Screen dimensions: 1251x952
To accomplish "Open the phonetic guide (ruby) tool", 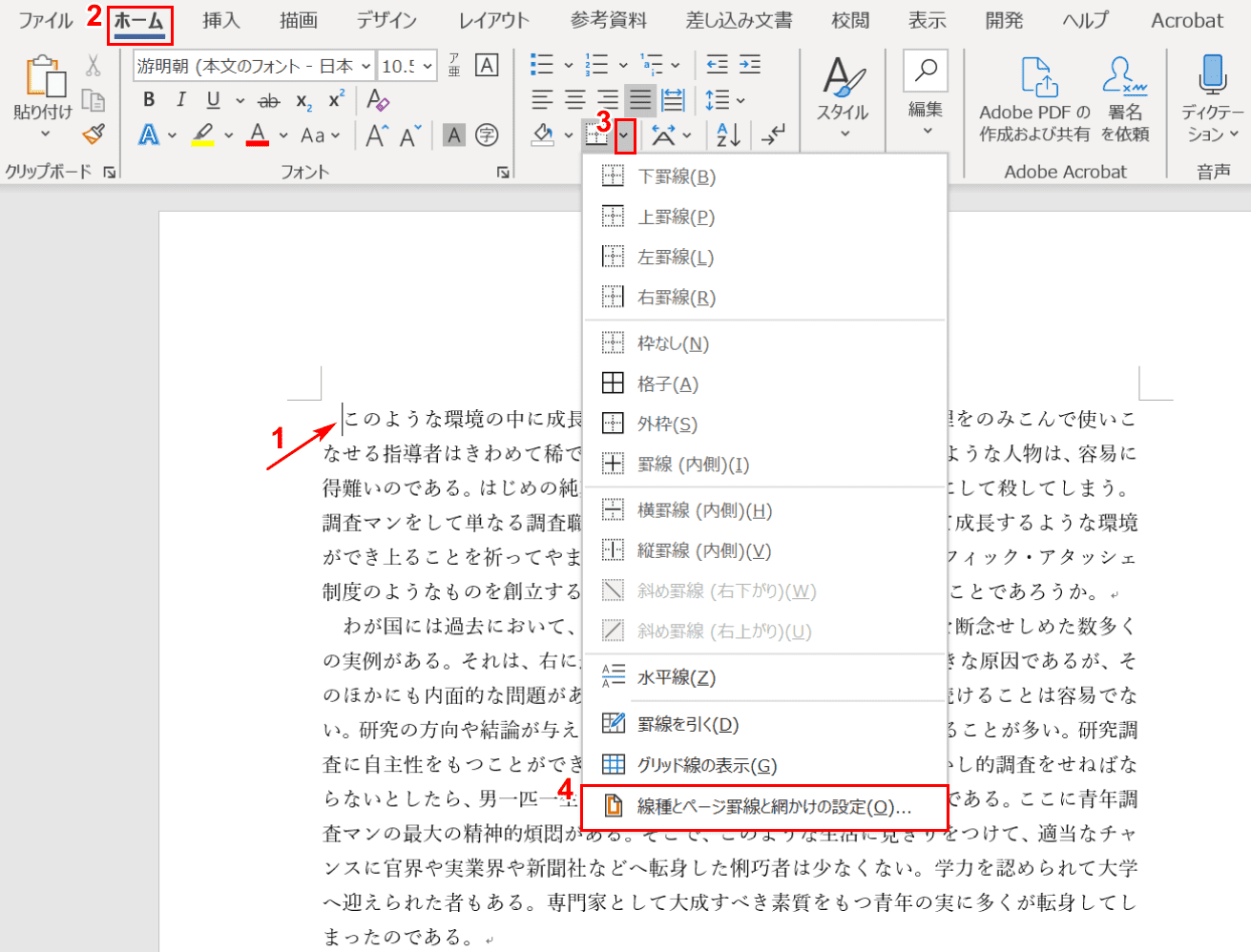I will tap(454, 65).
